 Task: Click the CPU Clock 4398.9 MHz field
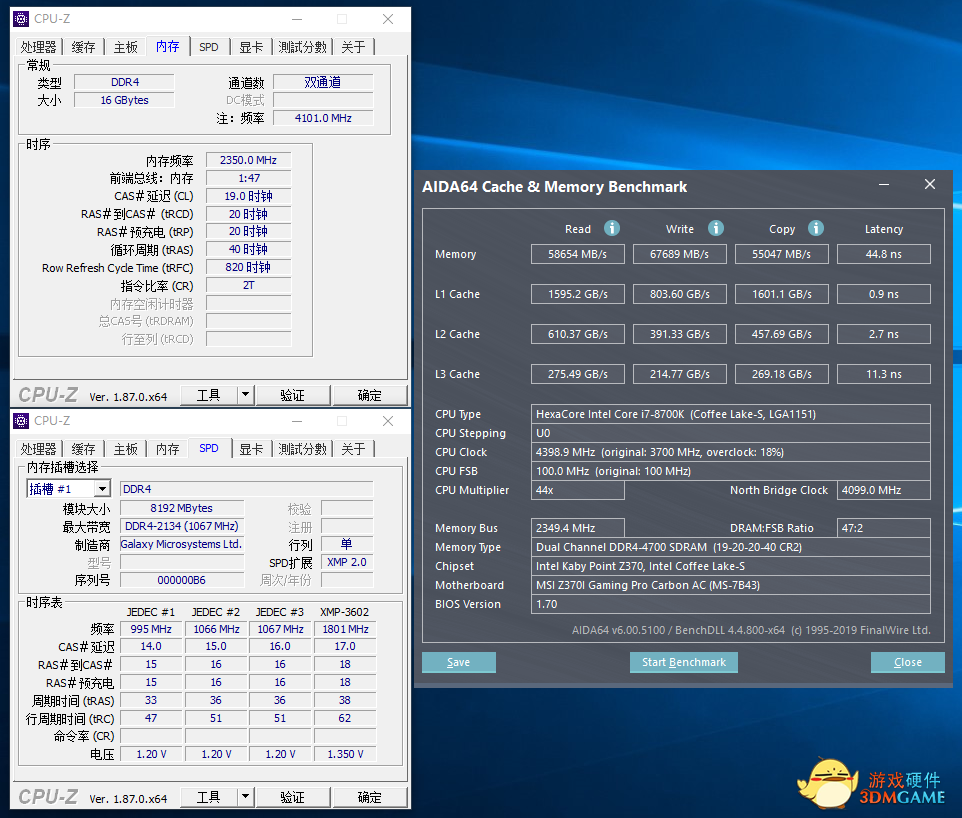(x=731, y=452)
